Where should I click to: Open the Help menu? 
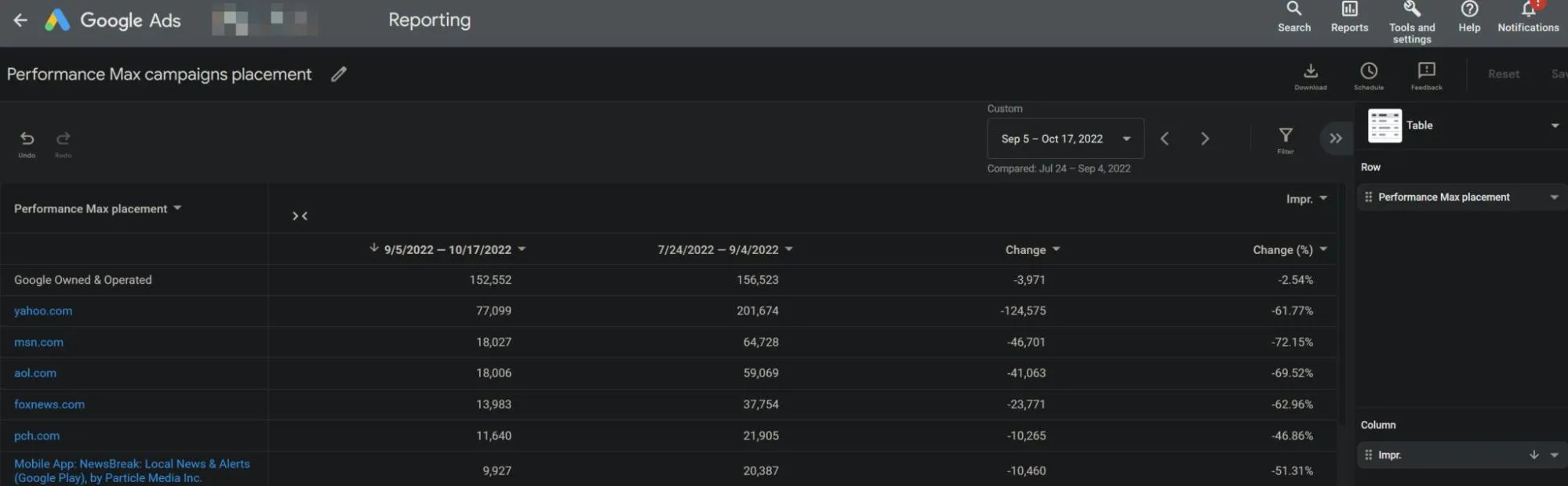(x=1469, y=17)
